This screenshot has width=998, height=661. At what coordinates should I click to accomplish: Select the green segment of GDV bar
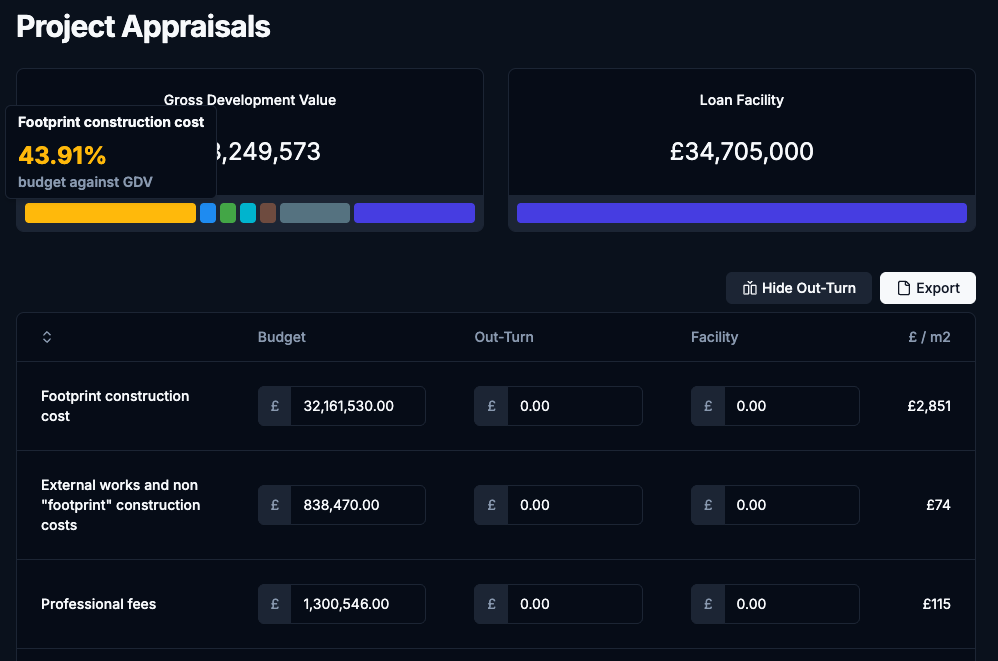[x=228, y=213]
